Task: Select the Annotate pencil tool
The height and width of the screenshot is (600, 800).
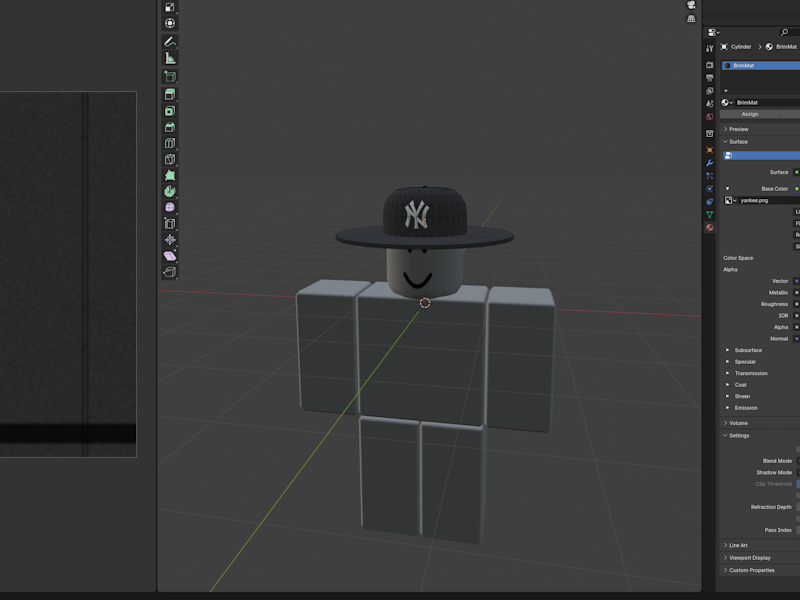Action: pyautogui.click(x=170, y=42)
